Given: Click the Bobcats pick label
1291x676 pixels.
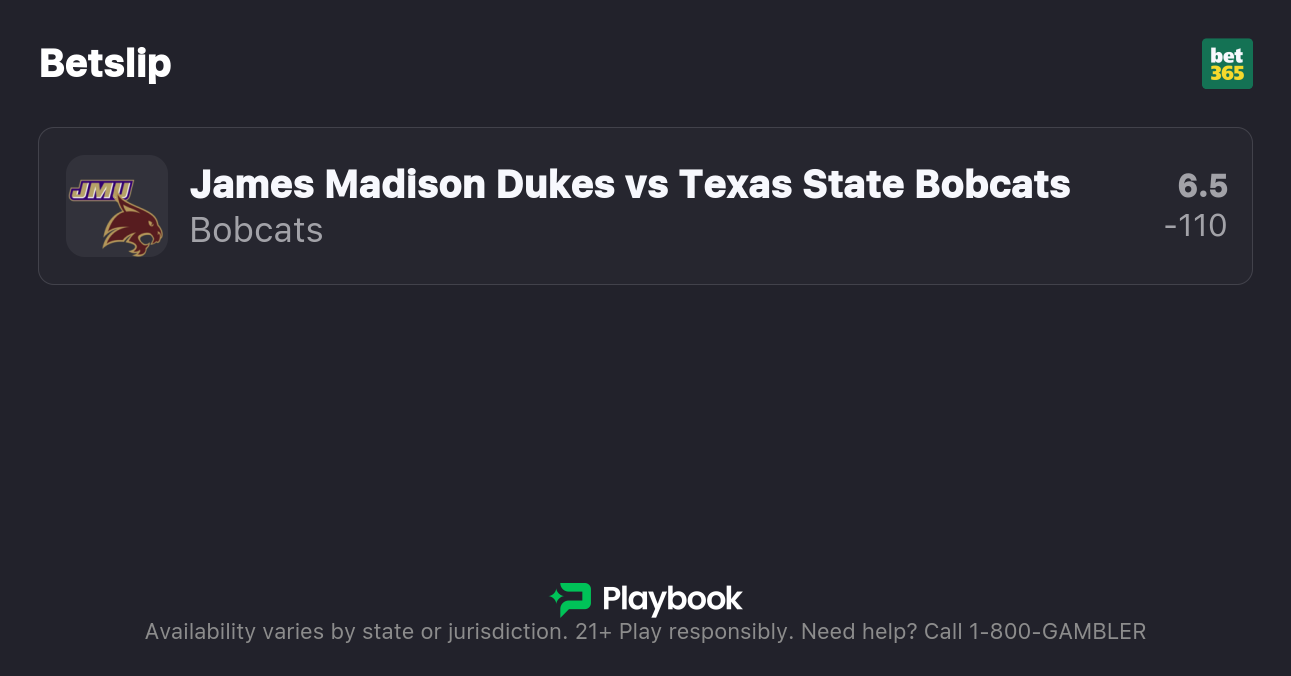Looking at the screenshot, I should [256, 230].
